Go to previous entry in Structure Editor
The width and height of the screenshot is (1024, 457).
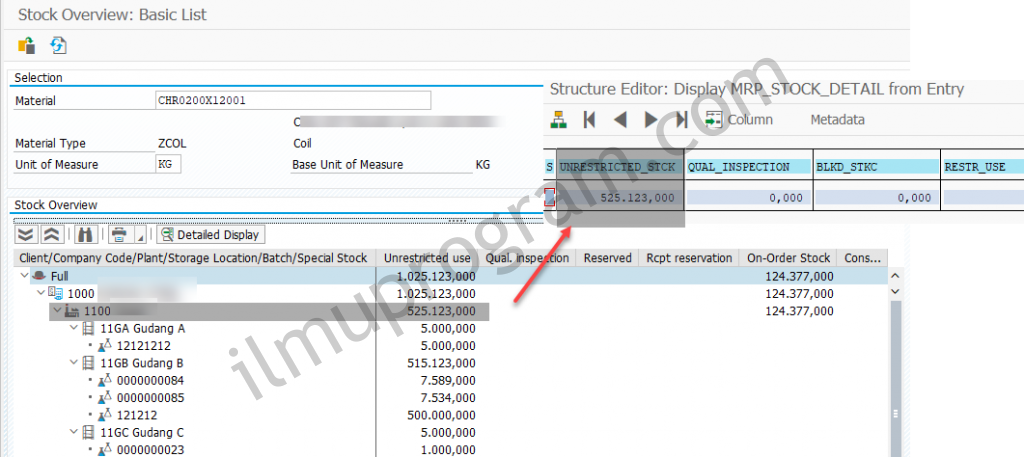pyautogui.click(x=620, y=120)
